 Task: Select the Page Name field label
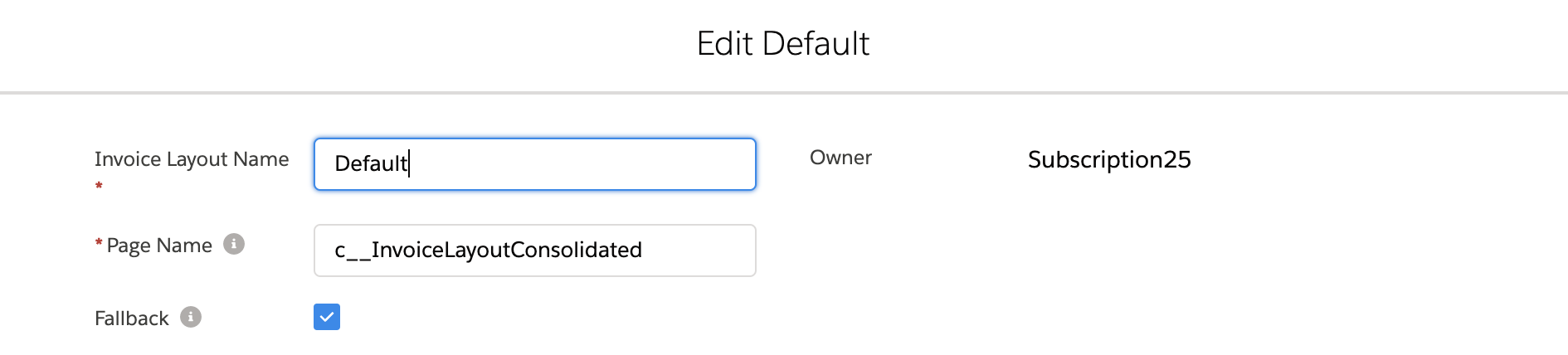pyautogui.click(x=159, y=246)
